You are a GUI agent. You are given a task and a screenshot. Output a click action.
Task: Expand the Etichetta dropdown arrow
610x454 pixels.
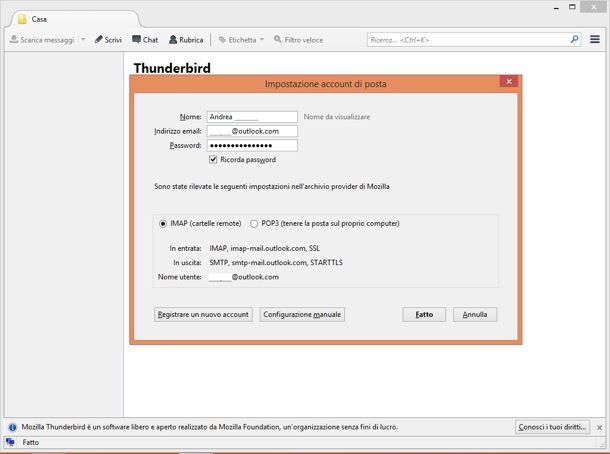[x=262, y=39]
